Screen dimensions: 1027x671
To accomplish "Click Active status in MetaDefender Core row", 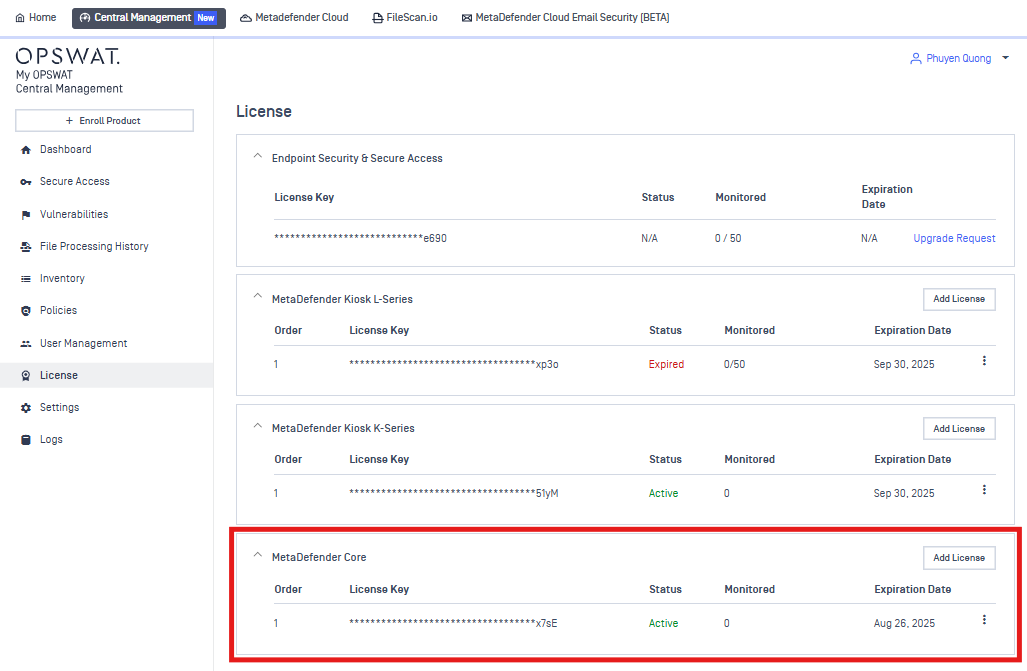I will pos(663,623).
